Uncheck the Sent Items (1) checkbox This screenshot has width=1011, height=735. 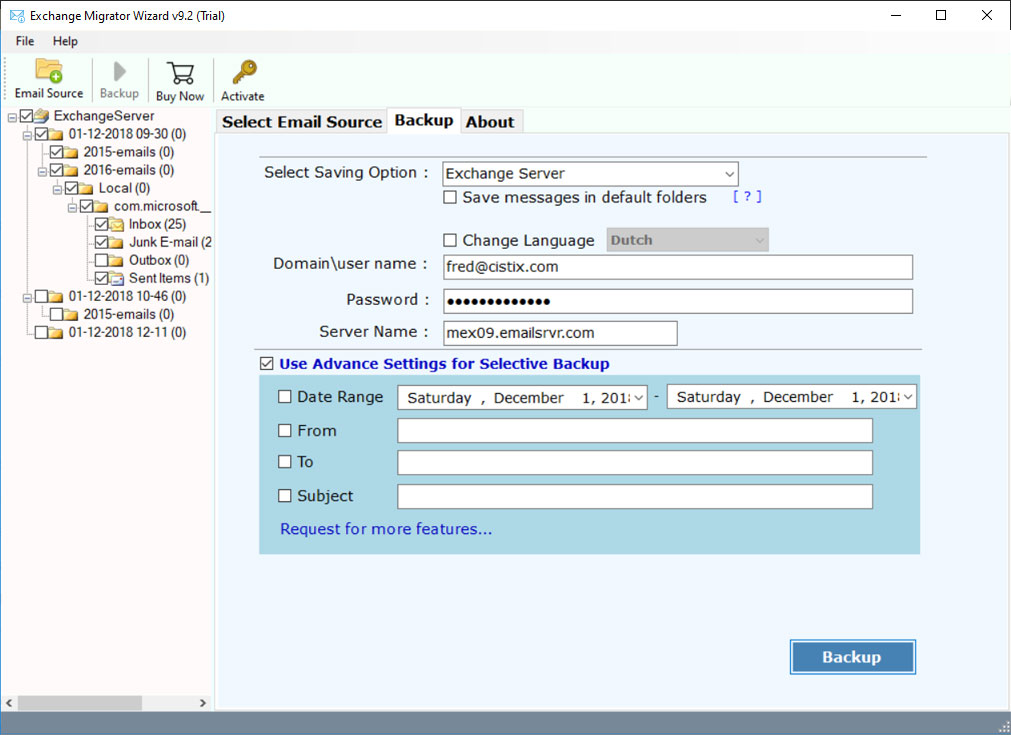tap(101, 279)
